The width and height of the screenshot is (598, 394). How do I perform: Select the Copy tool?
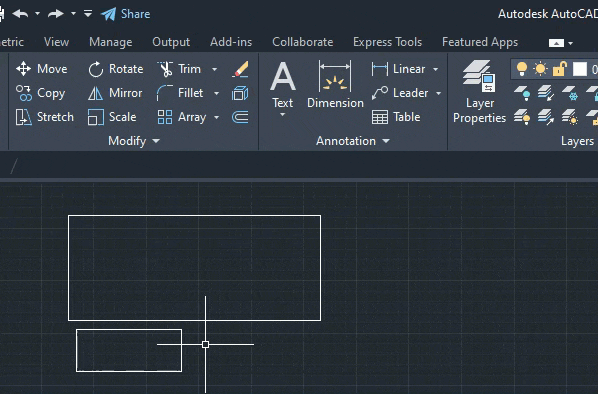pos(40,93)
